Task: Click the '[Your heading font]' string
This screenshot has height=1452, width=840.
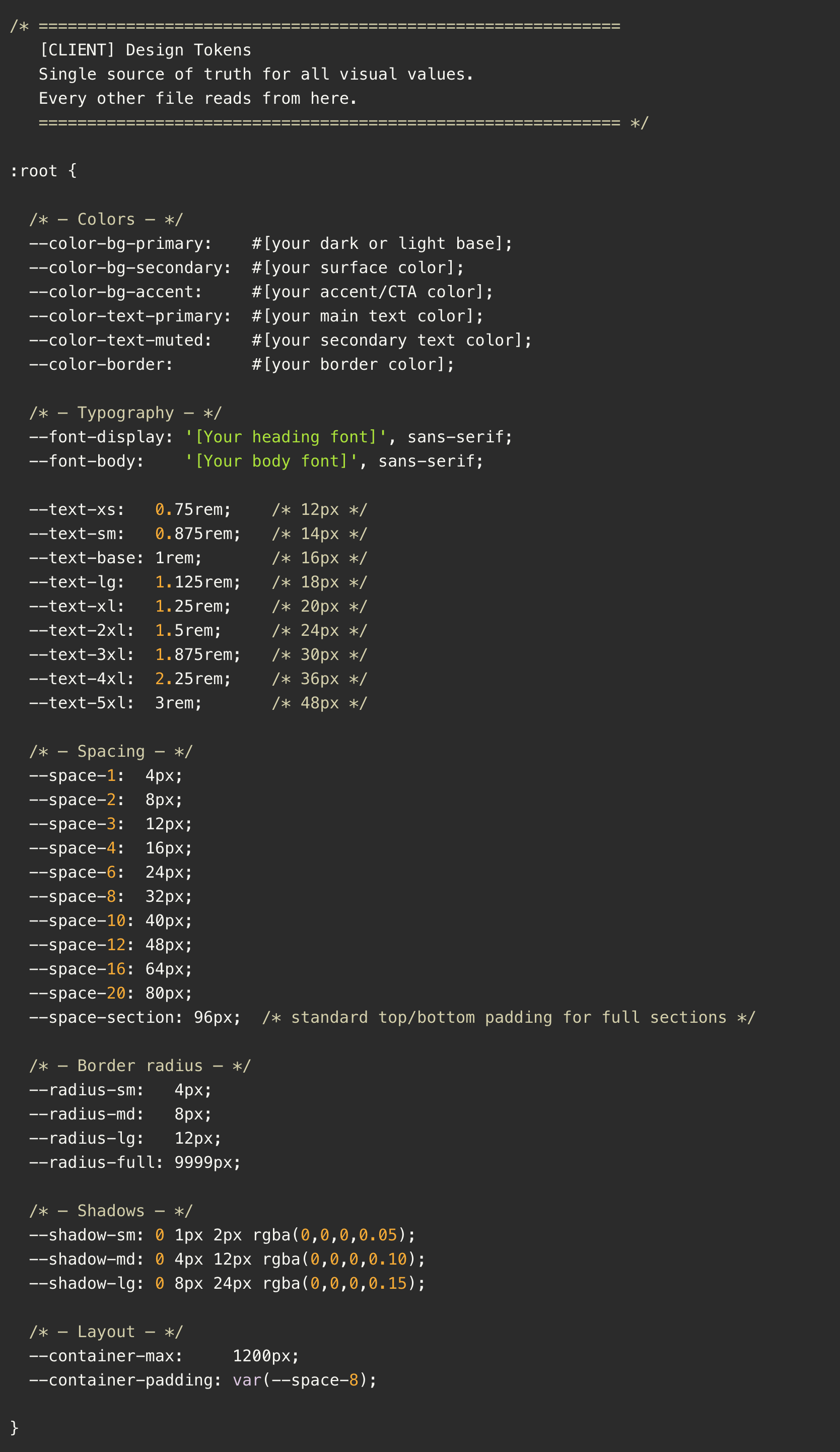Action: click(x=285, y=437)
